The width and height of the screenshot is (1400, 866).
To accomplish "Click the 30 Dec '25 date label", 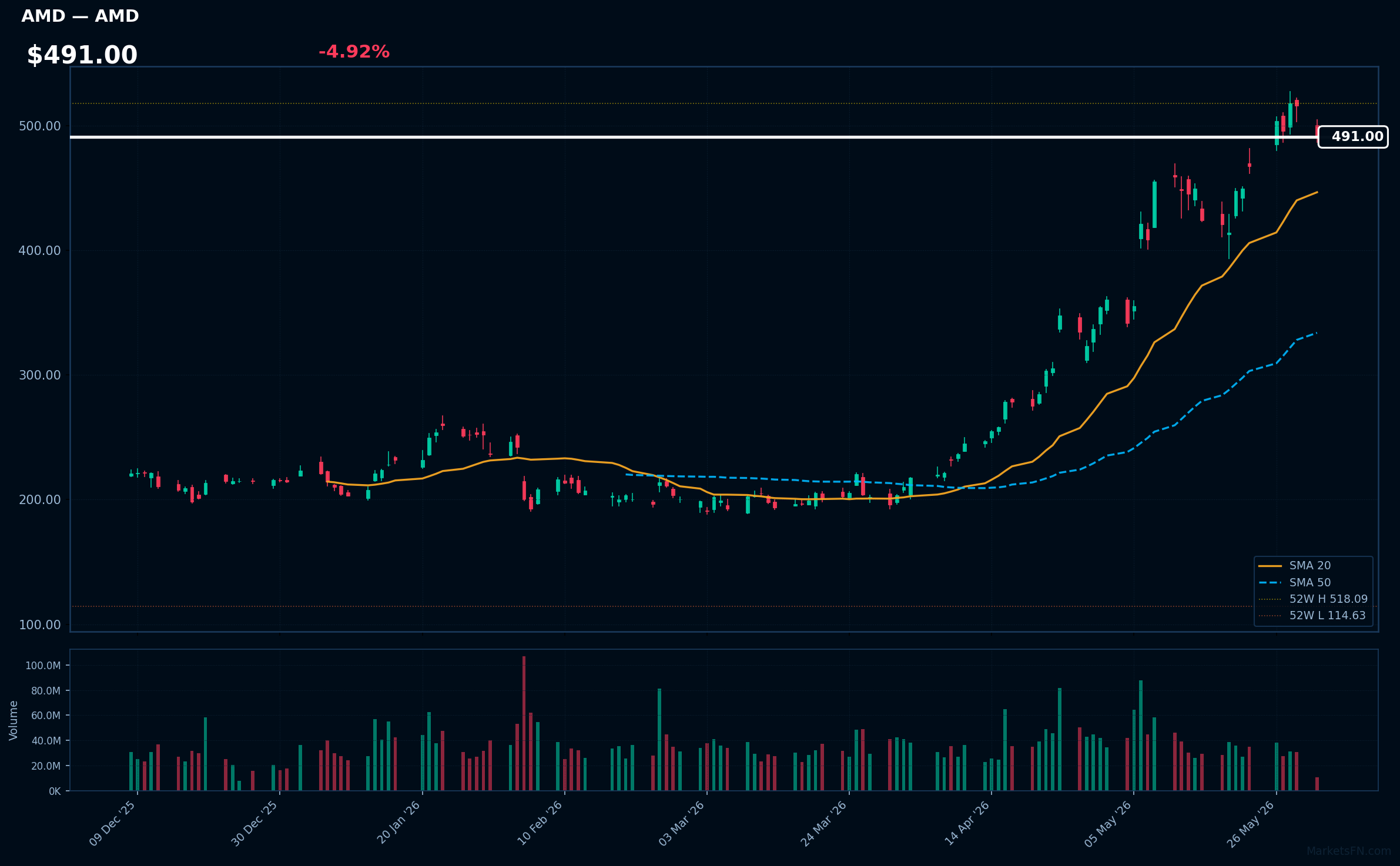I will pos(254,824).
